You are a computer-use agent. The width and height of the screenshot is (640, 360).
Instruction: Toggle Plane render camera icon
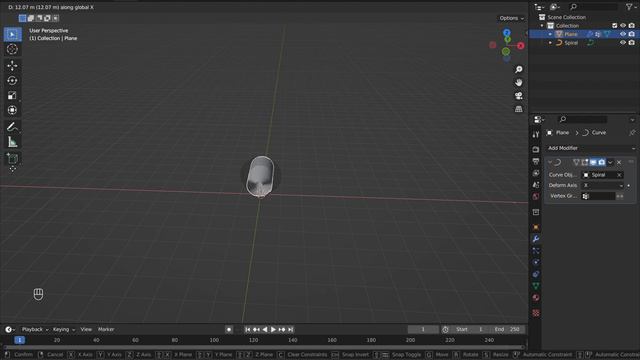tap(631, 34)
